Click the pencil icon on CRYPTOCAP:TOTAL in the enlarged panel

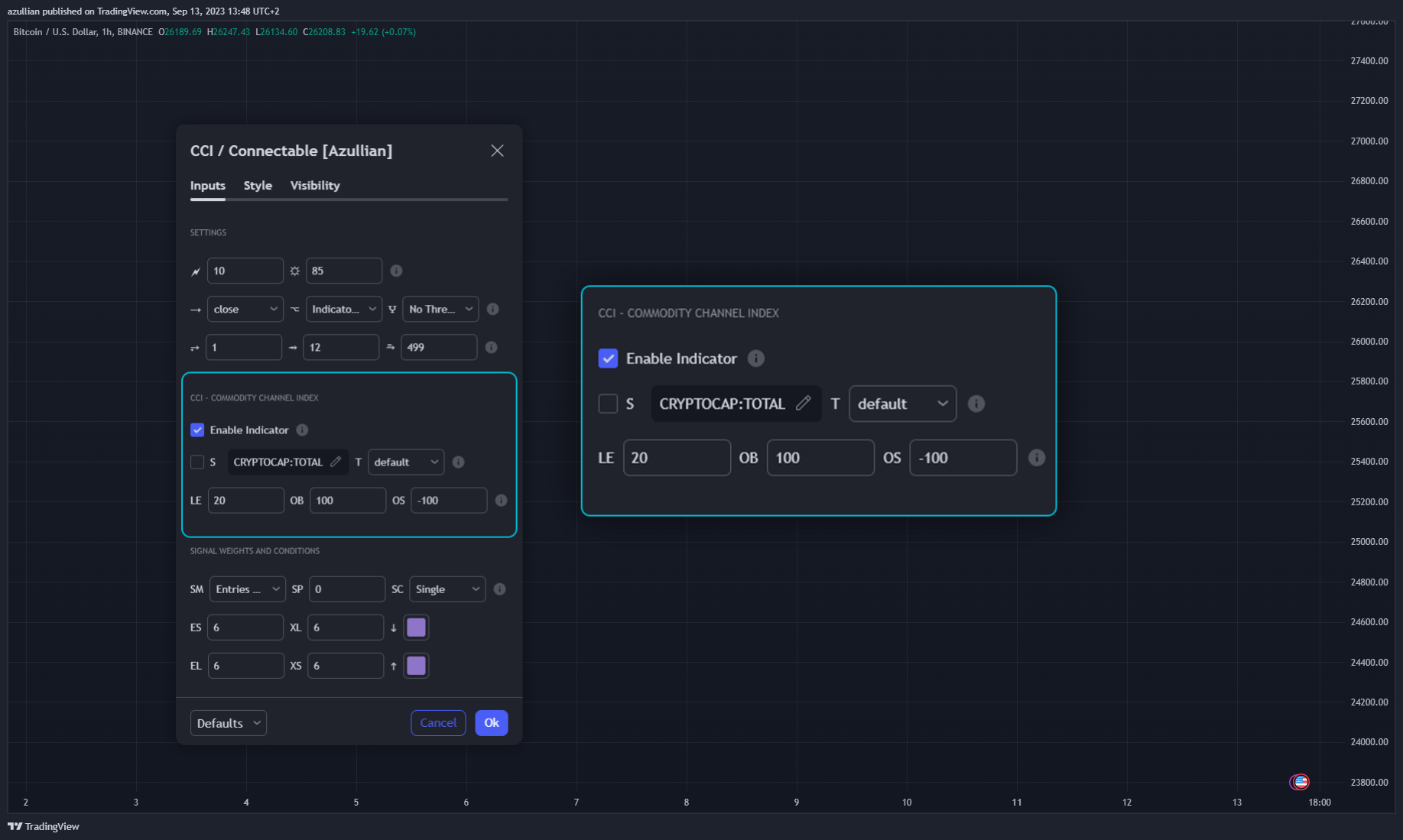click(803, 403)
